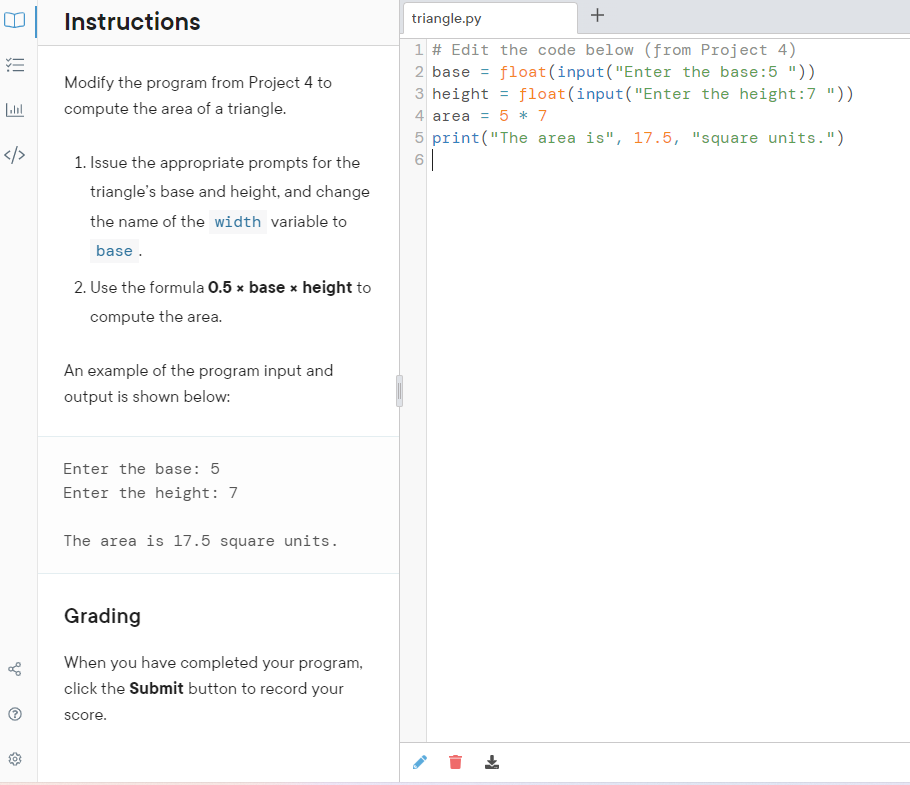Open the code brackets icon in sidebar
The width and height of the screenshot is (910, 785).
click(15, 155)
